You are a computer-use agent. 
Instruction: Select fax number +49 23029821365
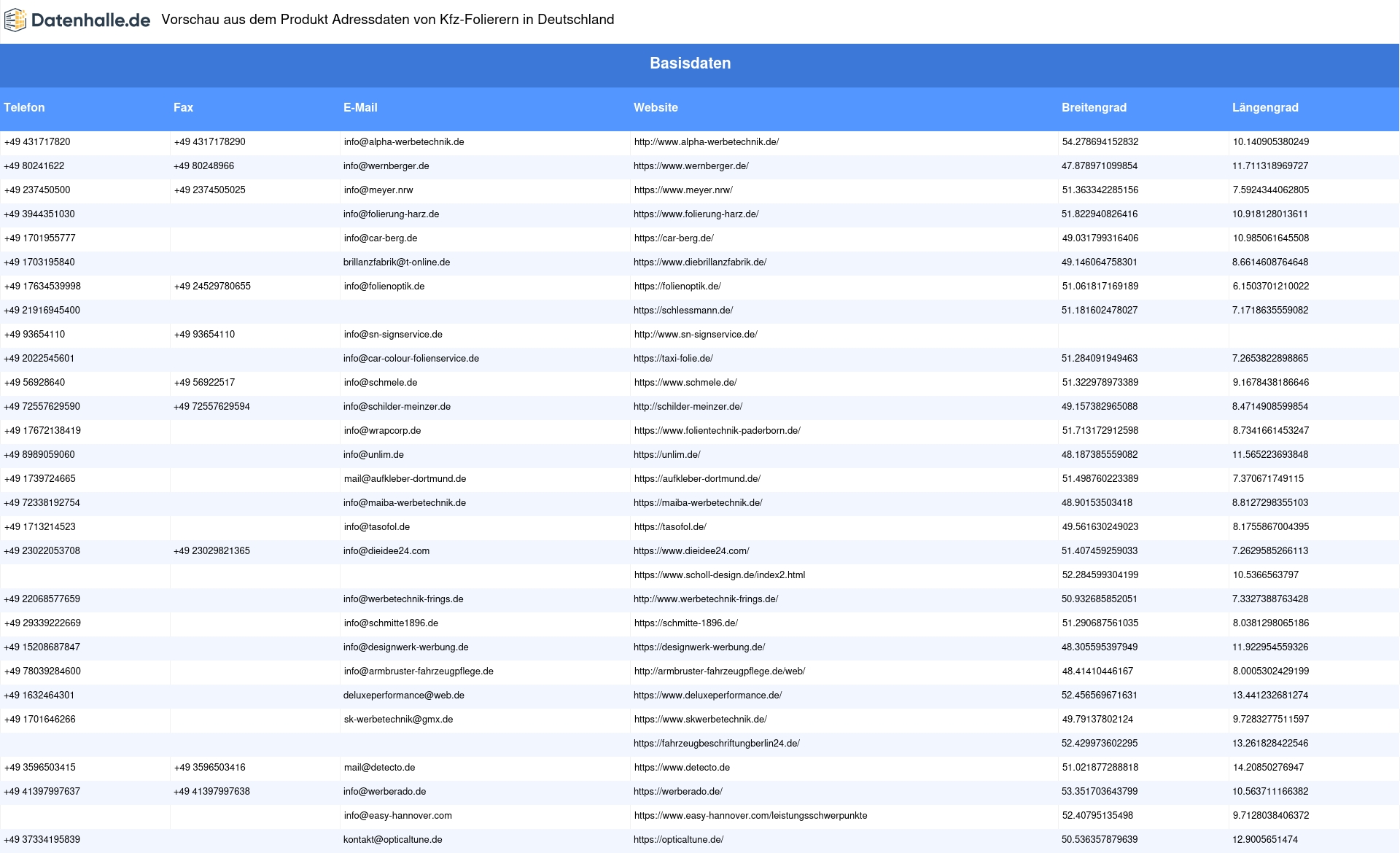212,551
